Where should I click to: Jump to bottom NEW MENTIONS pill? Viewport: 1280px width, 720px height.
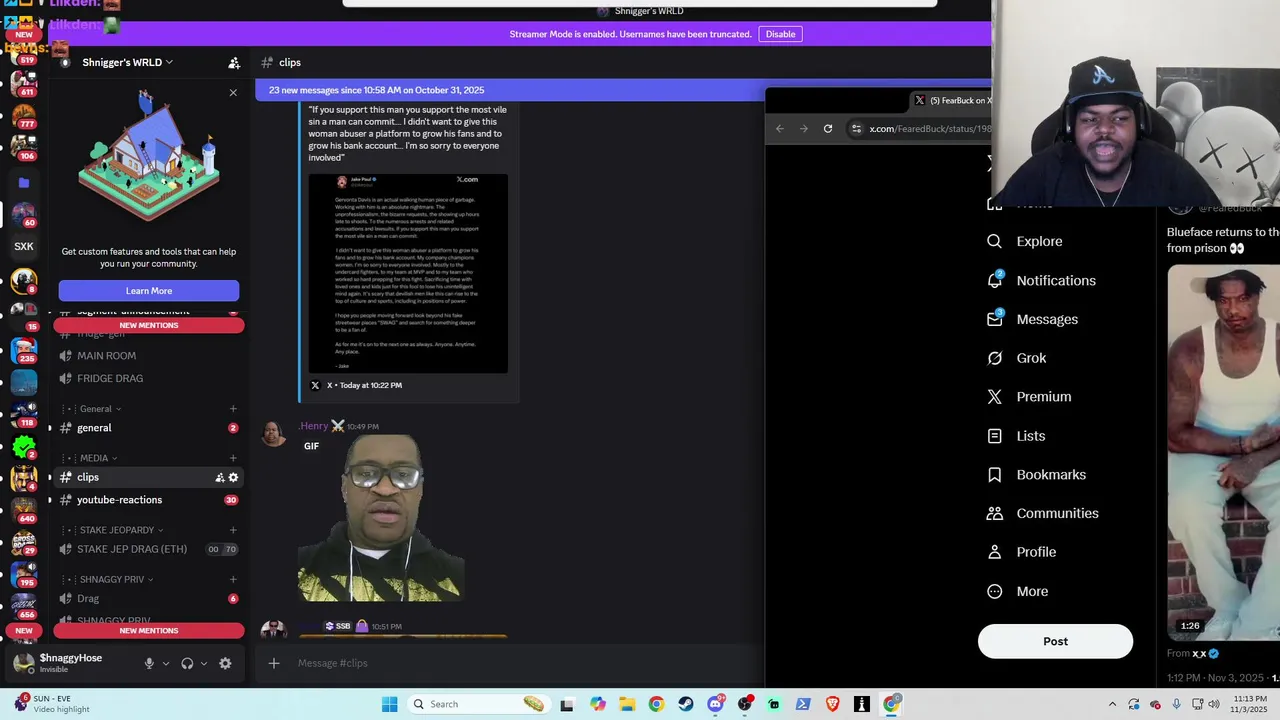click(x=149, y=631)
